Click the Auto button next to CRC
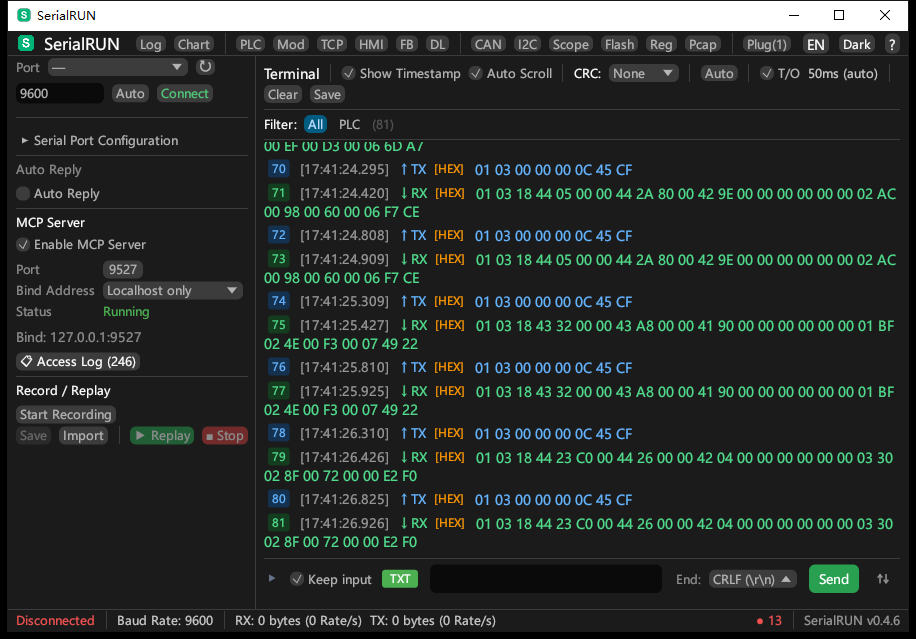Image resolution: width=916 pixels, height=639 pixels. 719,73
